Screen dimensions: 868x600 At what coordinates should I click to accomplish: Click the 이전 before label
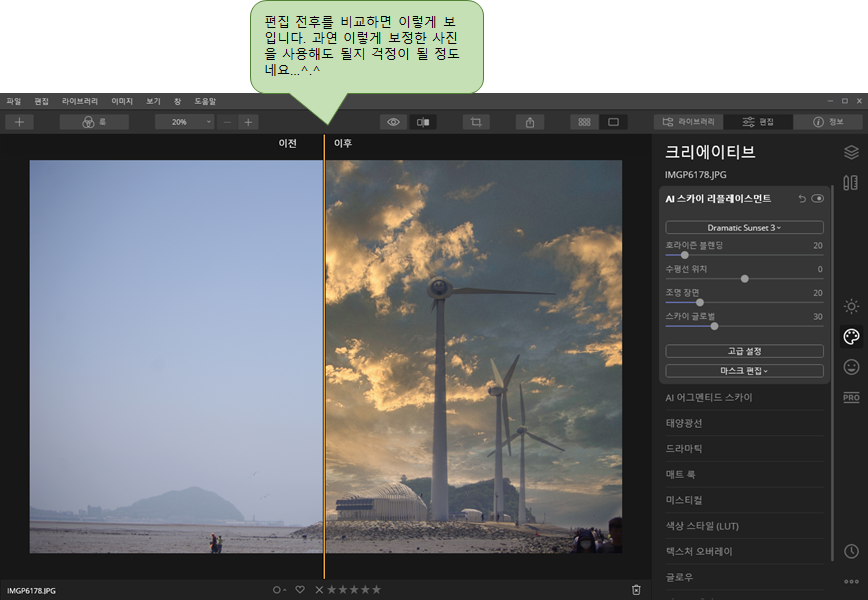pyautogui.click(x=287, y=143)
